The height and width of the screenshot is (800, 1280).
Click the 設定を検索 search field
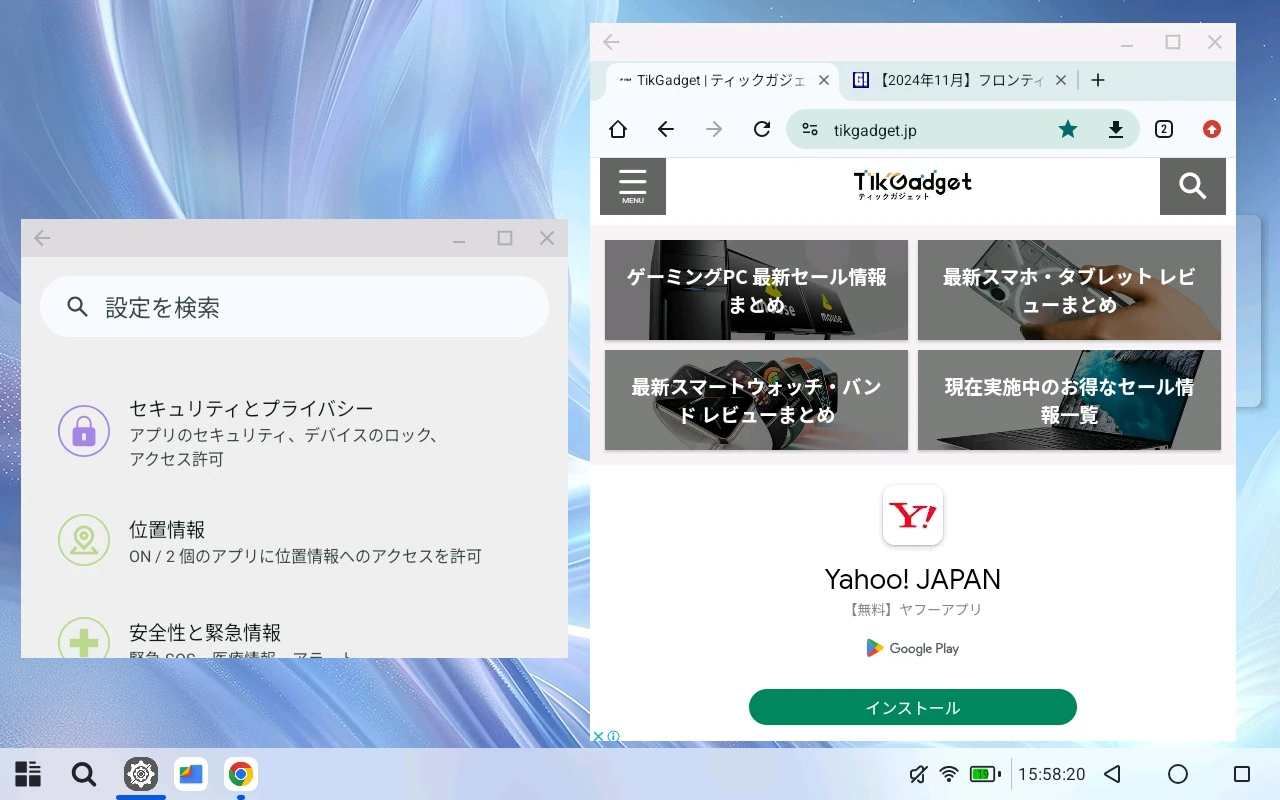tap(294, 307)
